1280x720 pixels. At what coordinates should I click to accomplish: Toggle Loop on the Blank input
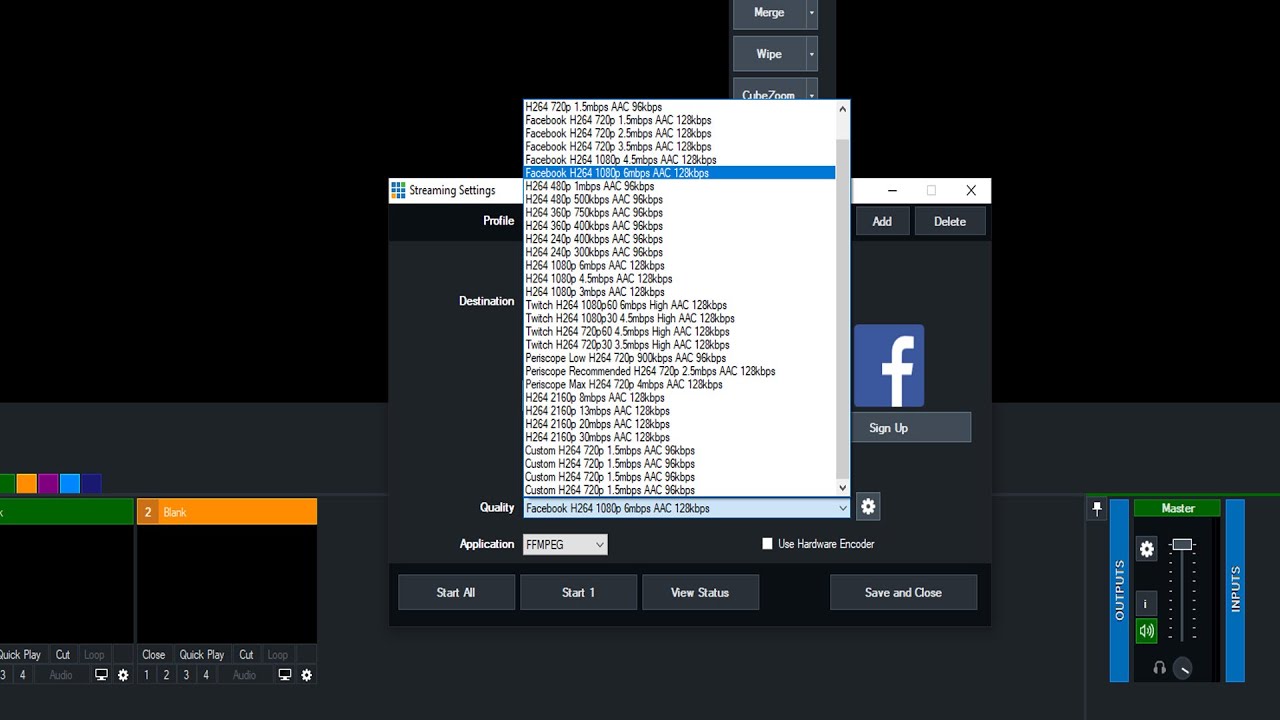[x=278, y=655]
